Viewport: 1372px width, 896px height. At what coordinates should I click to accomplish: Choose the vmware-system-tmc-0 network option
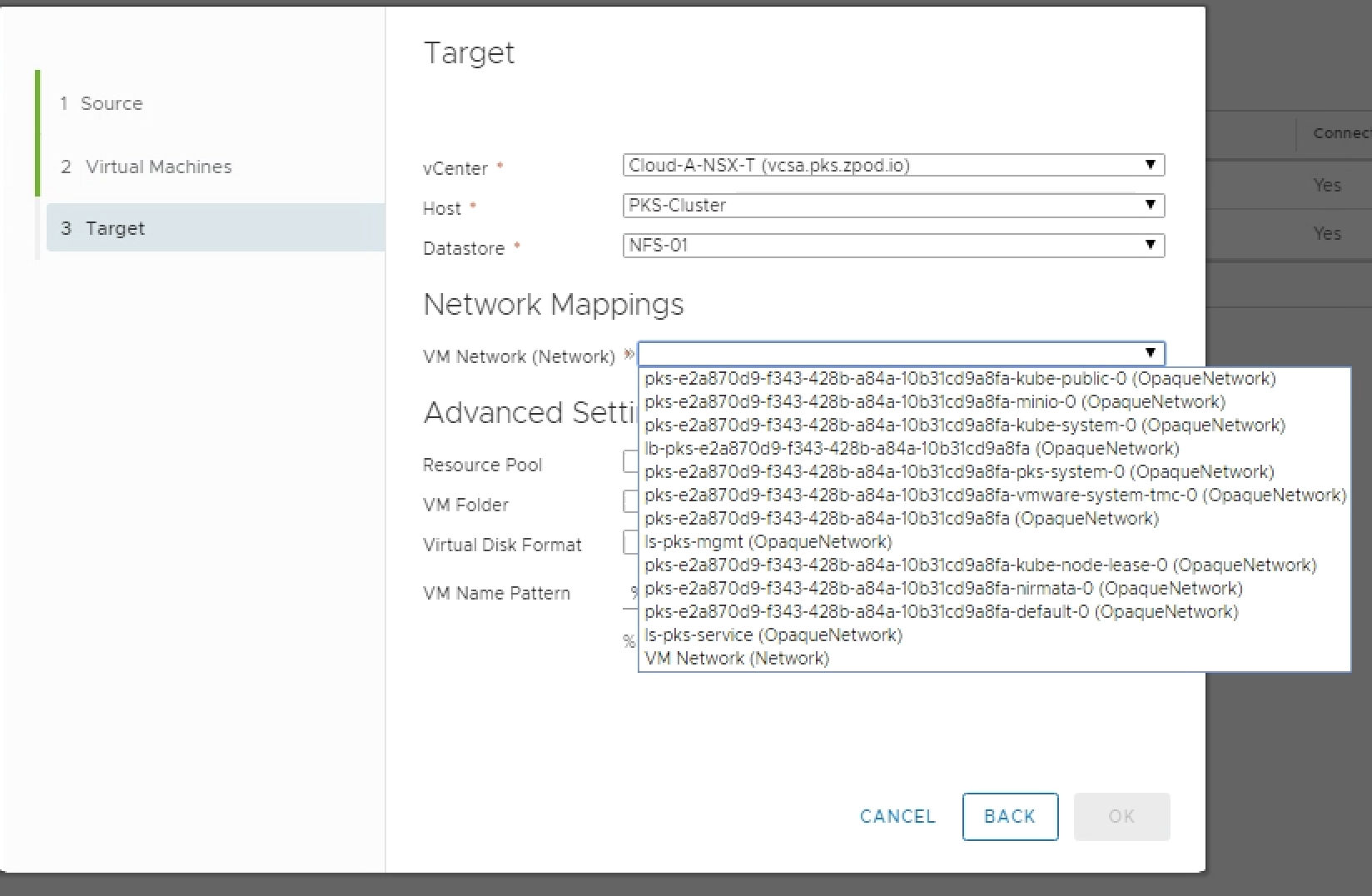click(994, 495)
